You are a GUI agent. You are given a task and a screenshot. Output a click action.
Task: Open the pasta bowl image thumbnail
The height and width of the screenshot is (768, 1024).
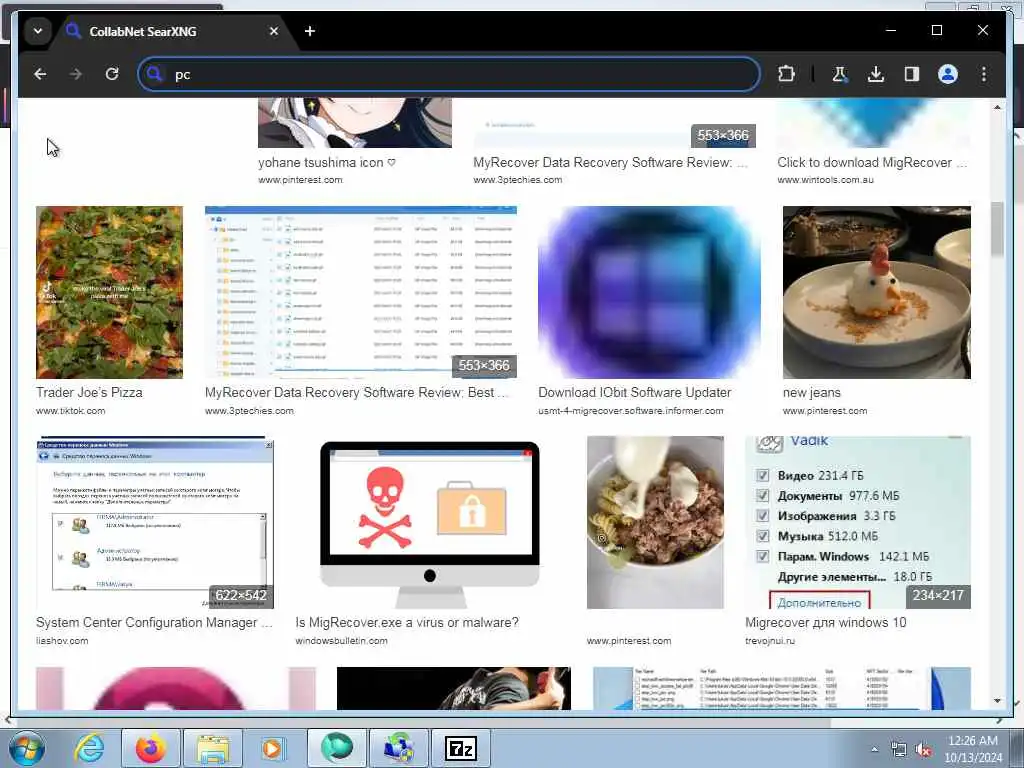coord(655,522)
